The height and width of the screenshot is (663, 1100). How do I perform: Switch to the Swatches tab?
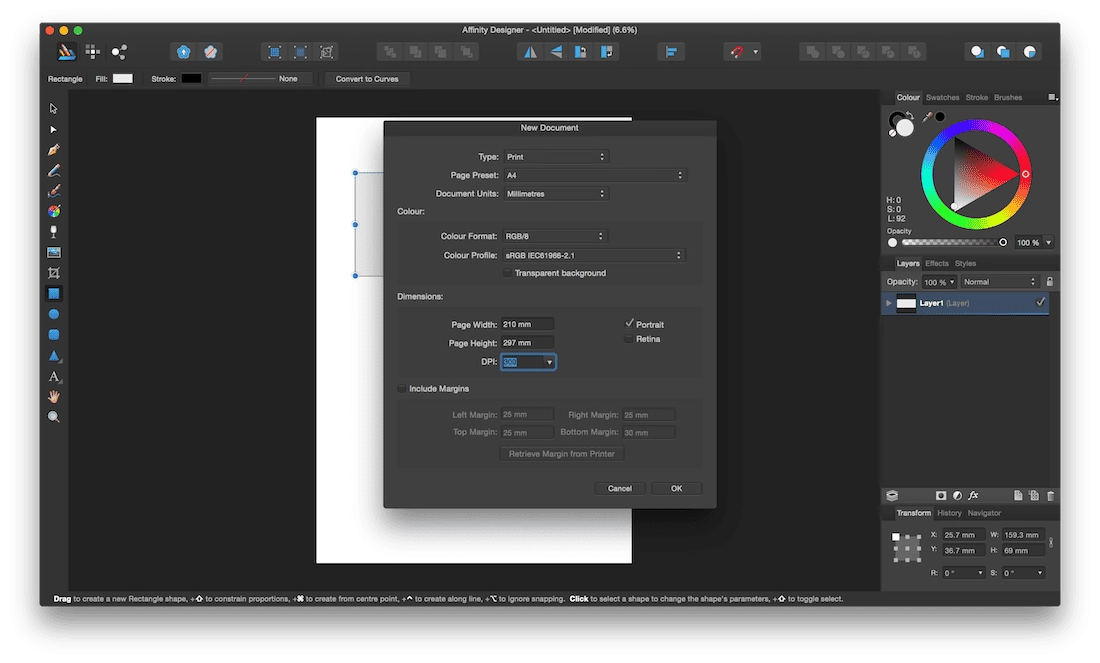coord(942,98)
